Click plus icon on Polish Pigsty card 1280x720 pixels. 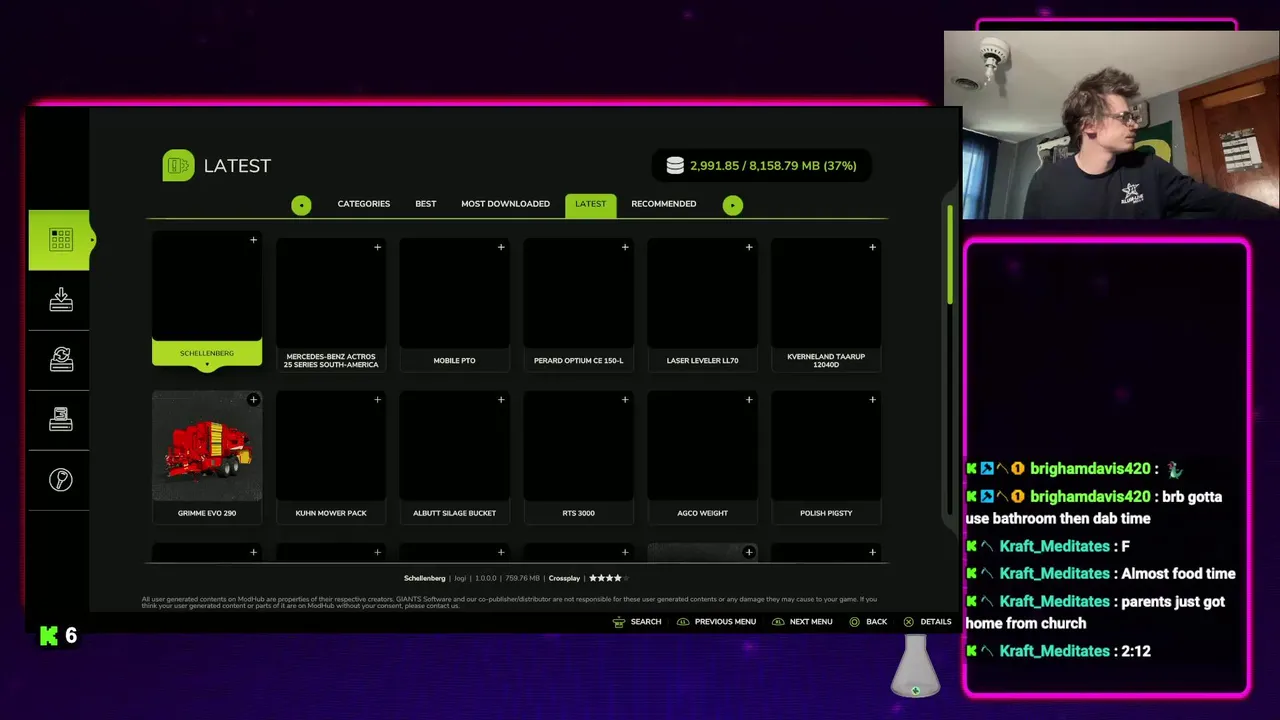pos(872,400)
